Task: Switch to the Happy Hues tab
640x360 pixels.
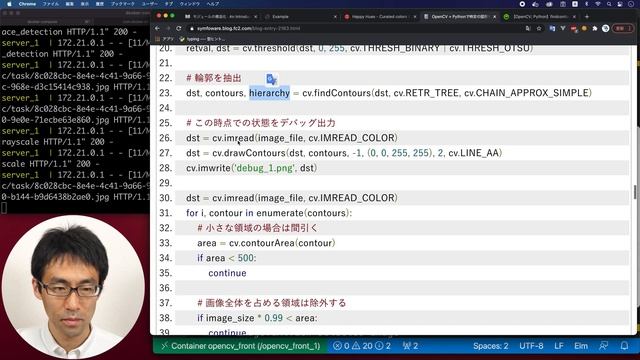Action: coord(380,17)
